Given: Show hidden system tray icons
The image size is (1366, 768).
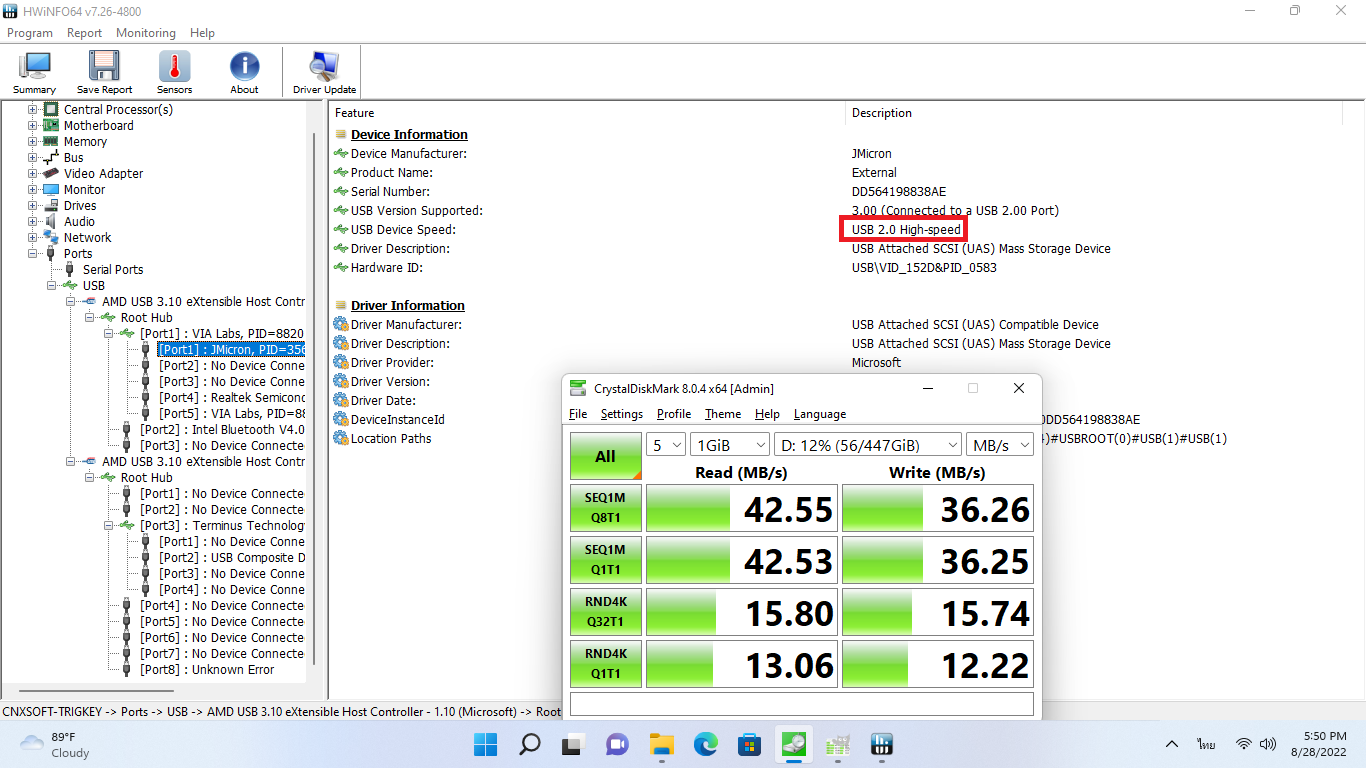Looking at the screenshot, I should (1172, 744).
